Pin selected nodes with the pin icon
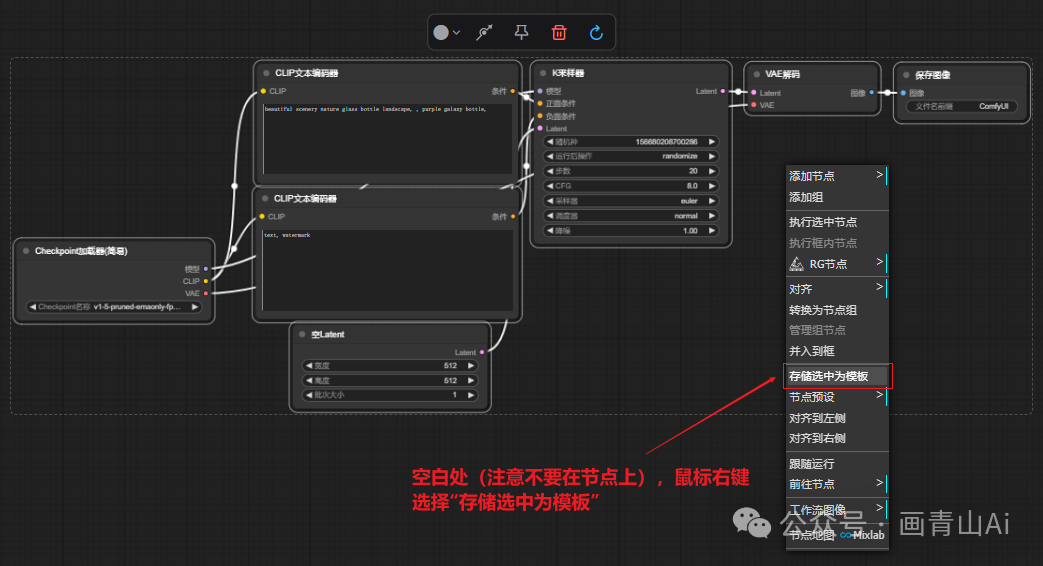This screenshot has height=566, width=1043. tap(522, 32)
